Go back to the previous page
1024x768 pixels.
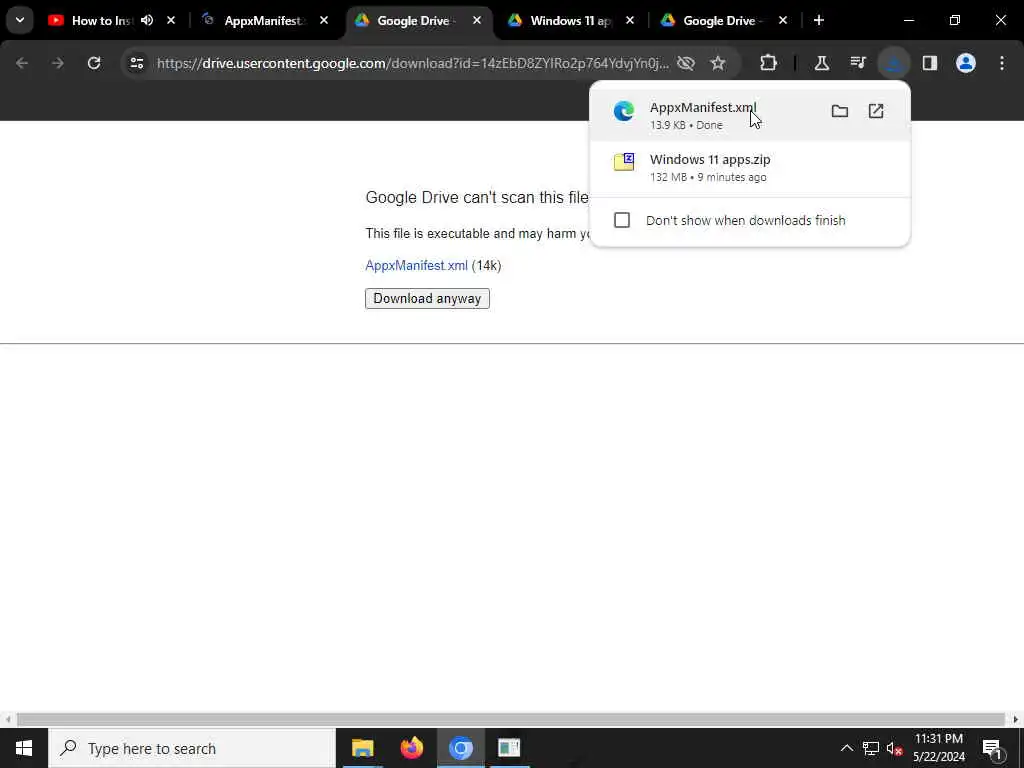click(22, 63)
